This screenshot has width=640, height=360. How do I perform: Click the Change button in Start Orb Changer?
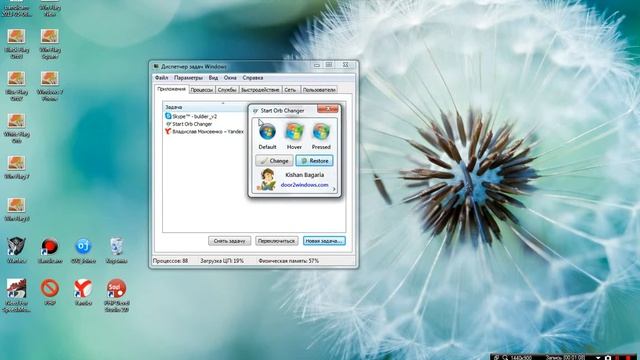tap(274, 161)
